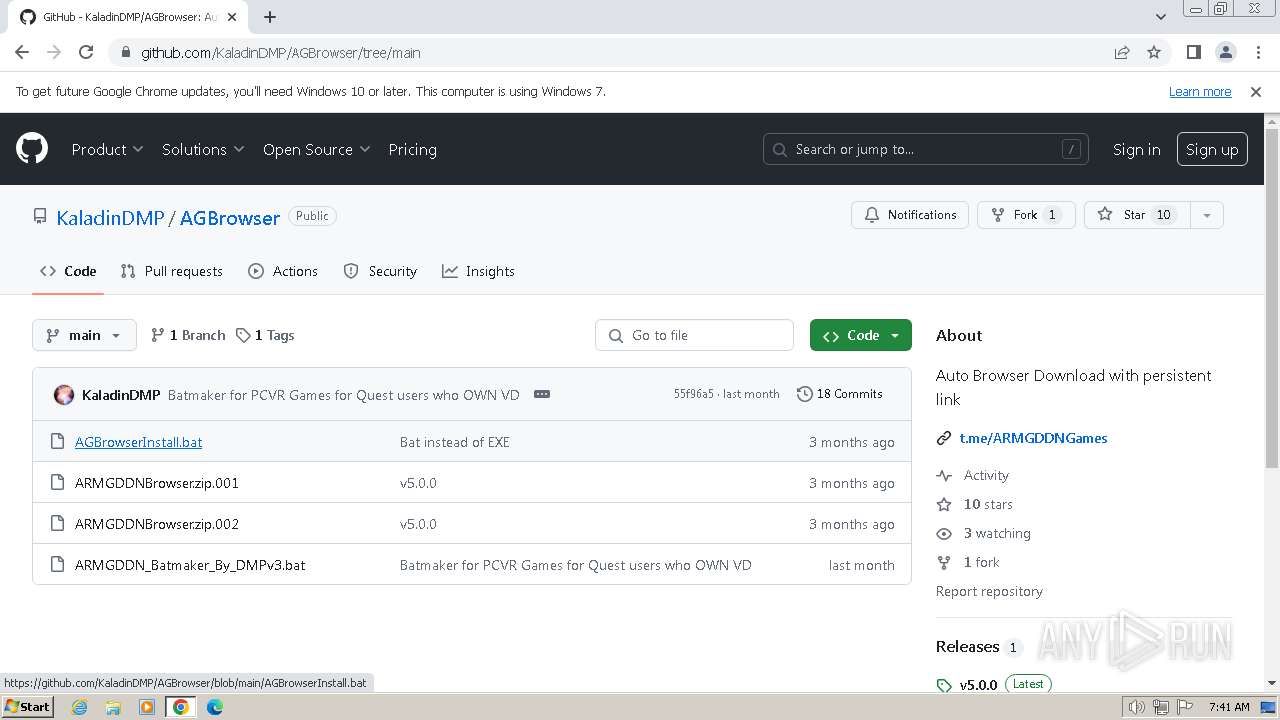Viewport: 1280px width, 720px height.
Task: Open the AGBrowser repository link
Action: point(230,217)
